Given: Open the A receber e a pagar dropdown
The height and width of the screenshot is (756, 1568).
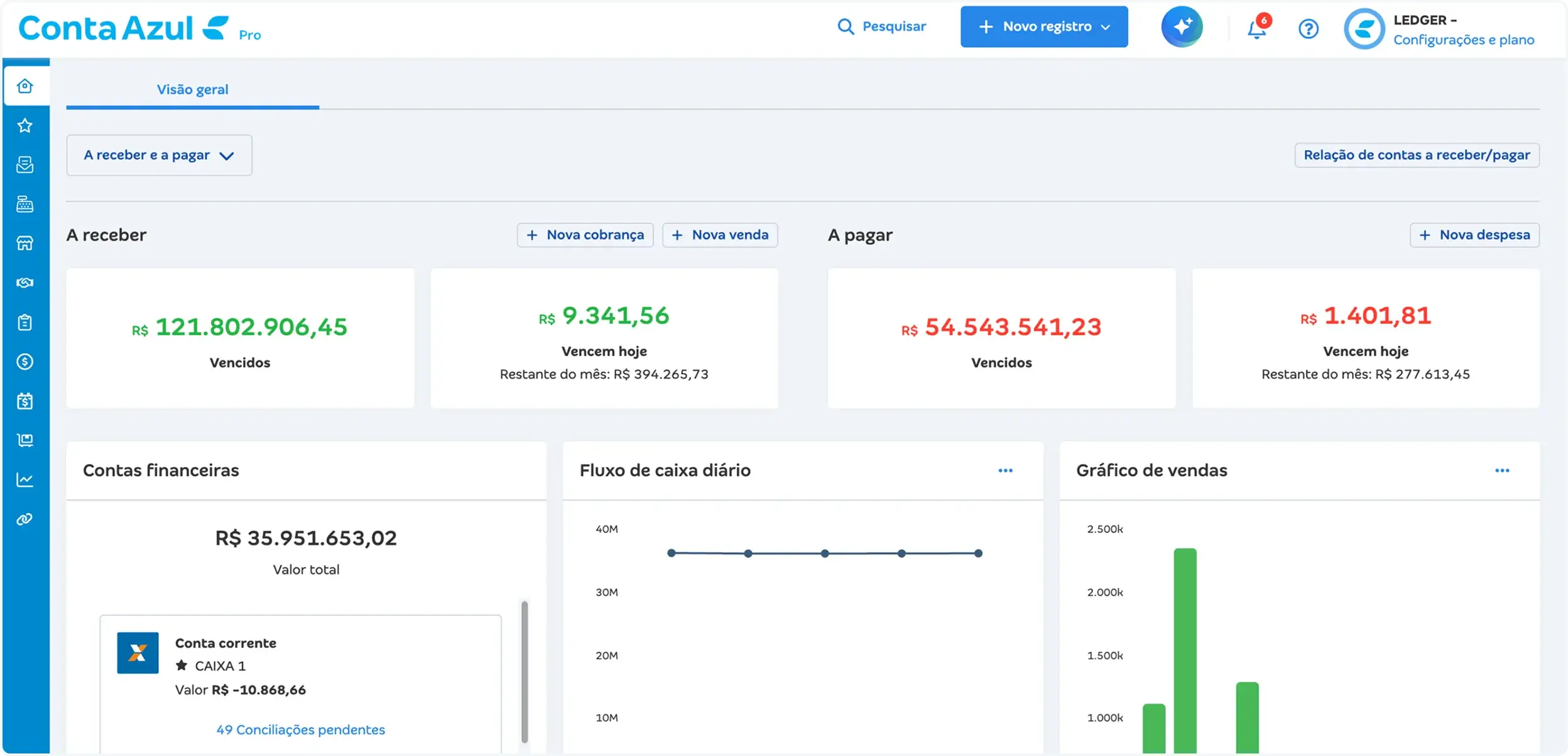Looking at the screenshot, I should click(x=159, y=155).
